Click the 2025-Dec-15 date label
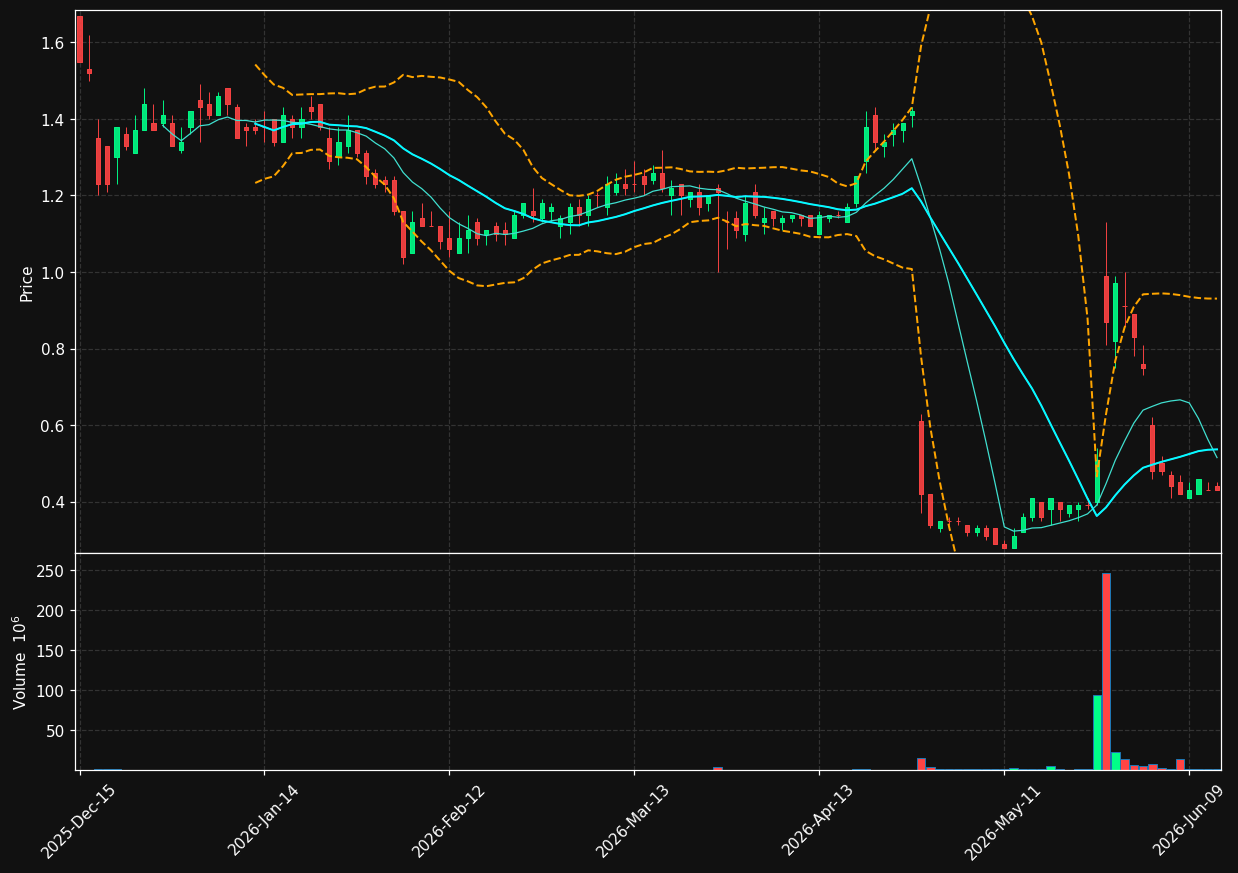Viewport: 1238px width, 873px height. [79, 821]
